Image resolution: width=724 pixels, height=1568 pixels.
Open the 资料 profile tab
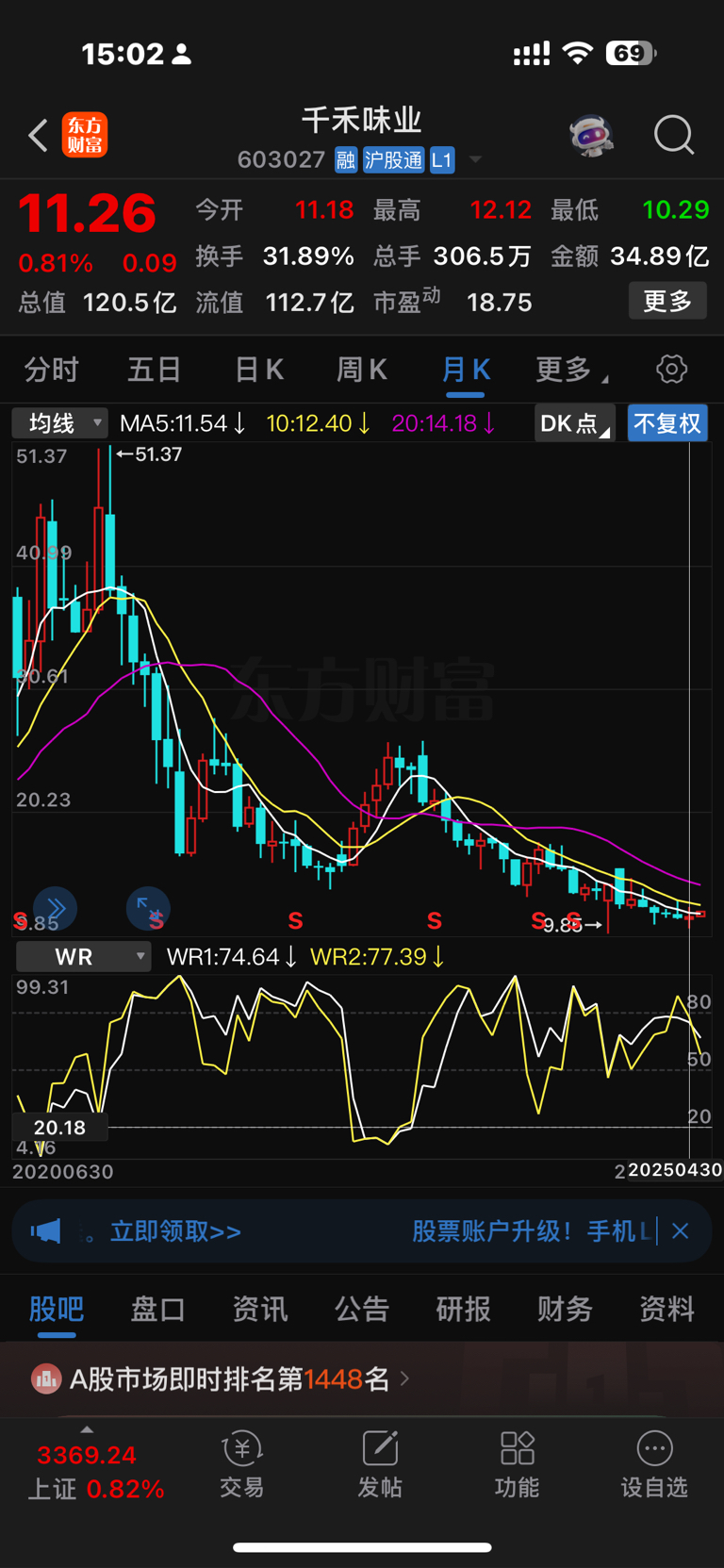click(666, 1309)
